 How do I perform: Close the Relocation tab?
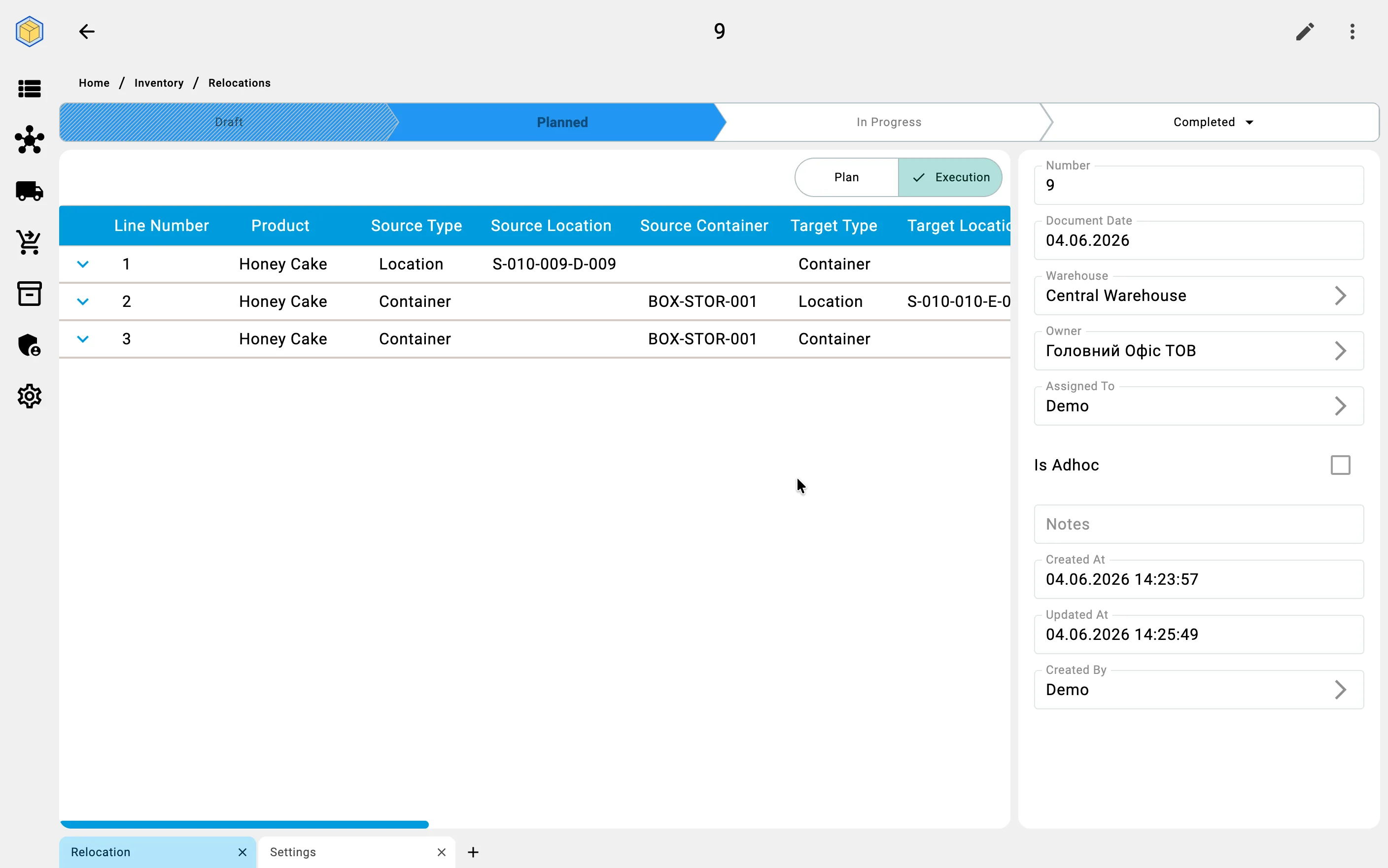coord(243,852)
